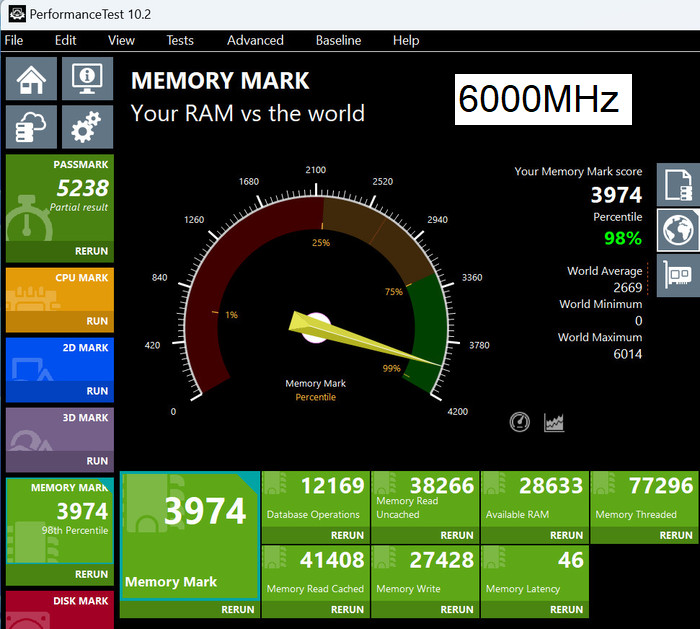The image size is (700, 629).
Task: Open the results document icon on right
Action: 678,185
